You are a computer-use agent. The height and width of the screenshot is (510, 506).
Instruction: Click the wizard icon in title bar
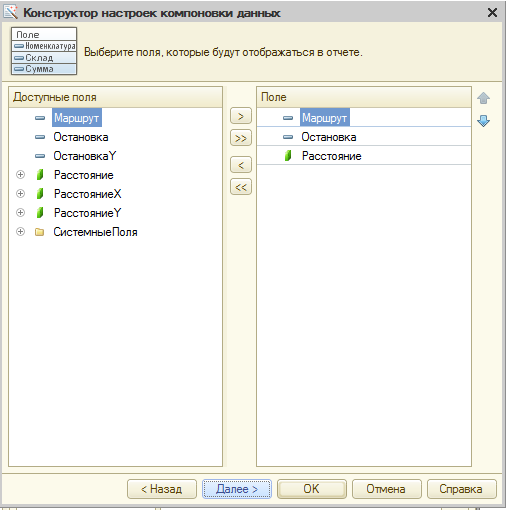point(10,12)
